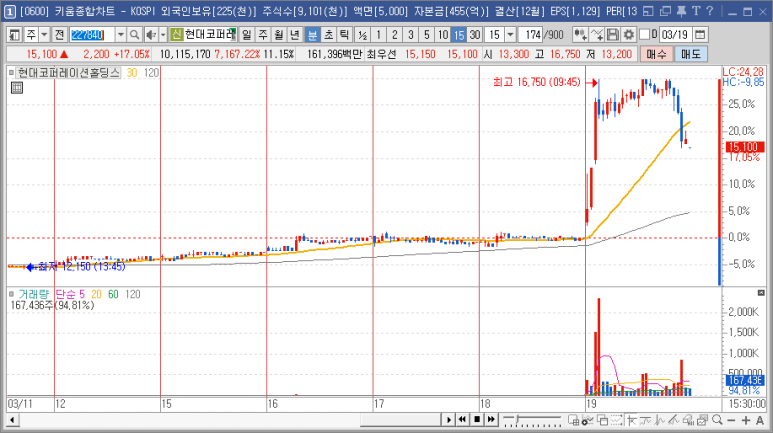This screenshot has width=773, height=433.
Task: Click the plus zoom-in icon
Action: pos(745,420)
